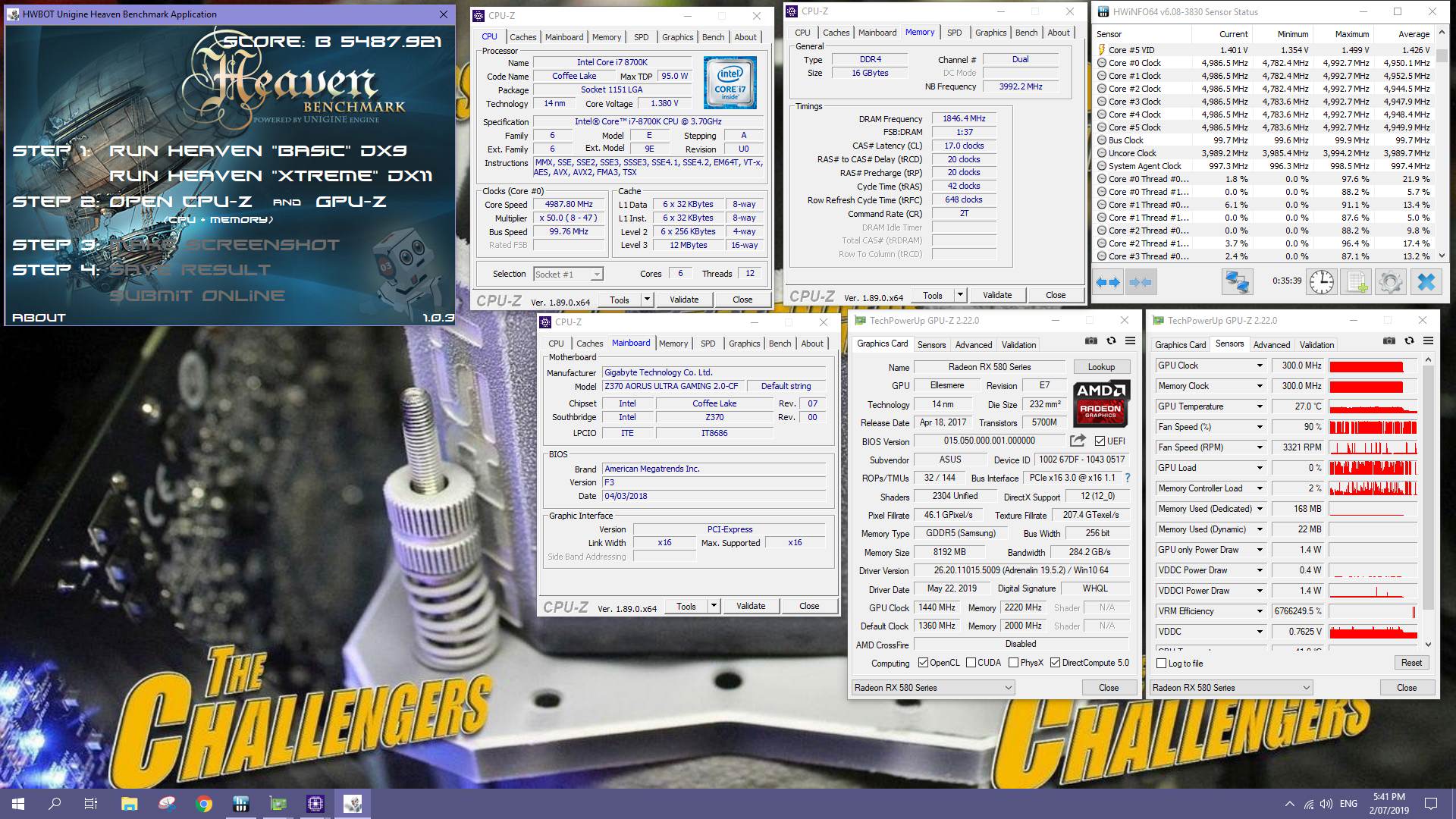This screenshot has height=819, width=1456.
Task: Open taskbar search magnifier
Action: click(55, 804)
